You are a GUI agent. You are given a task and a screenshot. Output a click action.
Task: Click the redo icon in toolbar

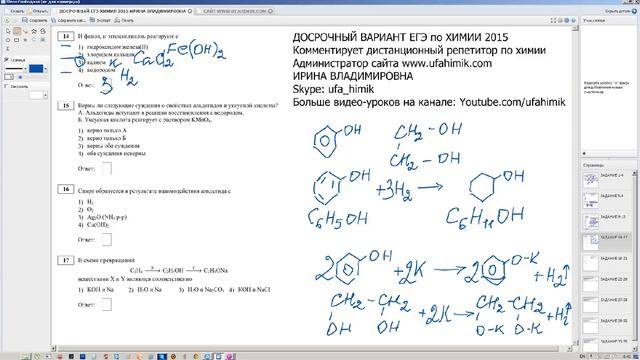[15, 20]
